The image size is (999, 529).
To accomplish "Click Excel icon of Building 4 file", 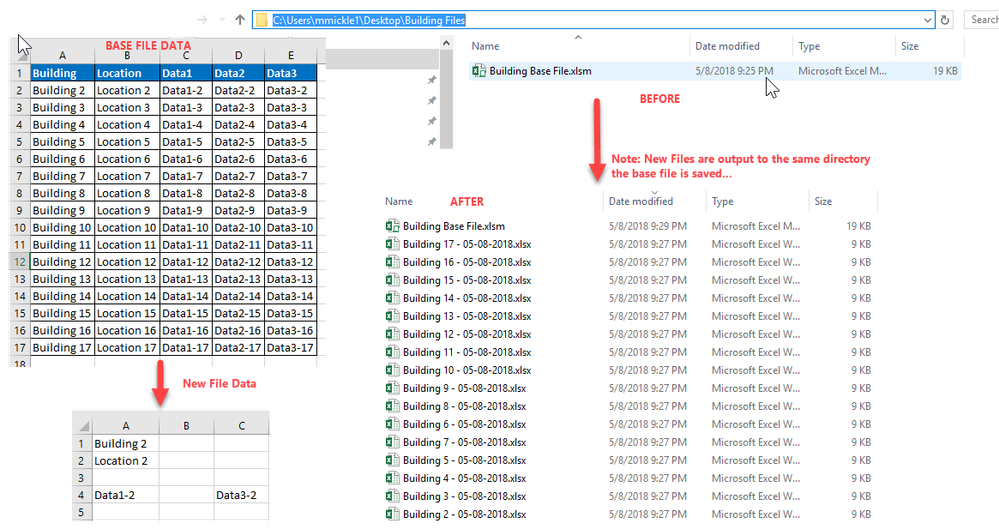I will click(392, 478).
